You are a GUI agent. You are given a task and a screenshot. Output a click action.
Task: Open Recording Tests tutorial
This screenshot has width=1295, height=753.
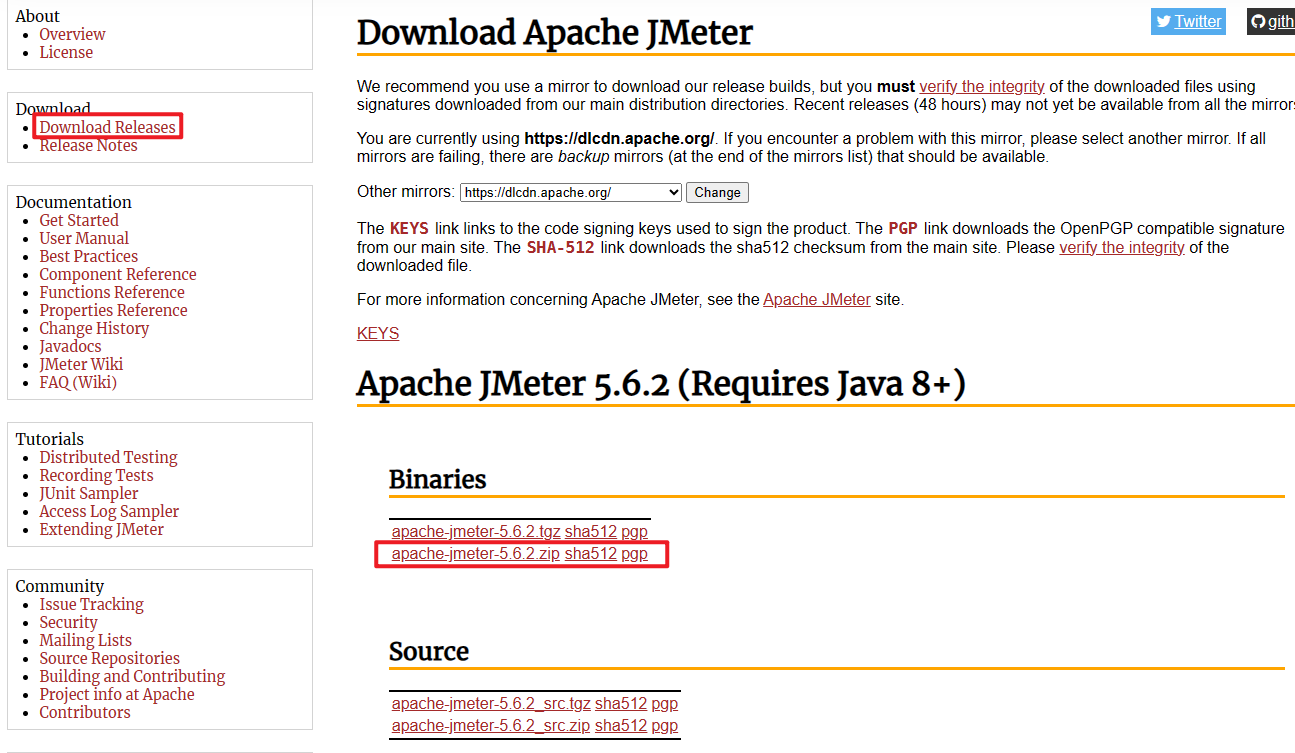click(x=96, y=475)
